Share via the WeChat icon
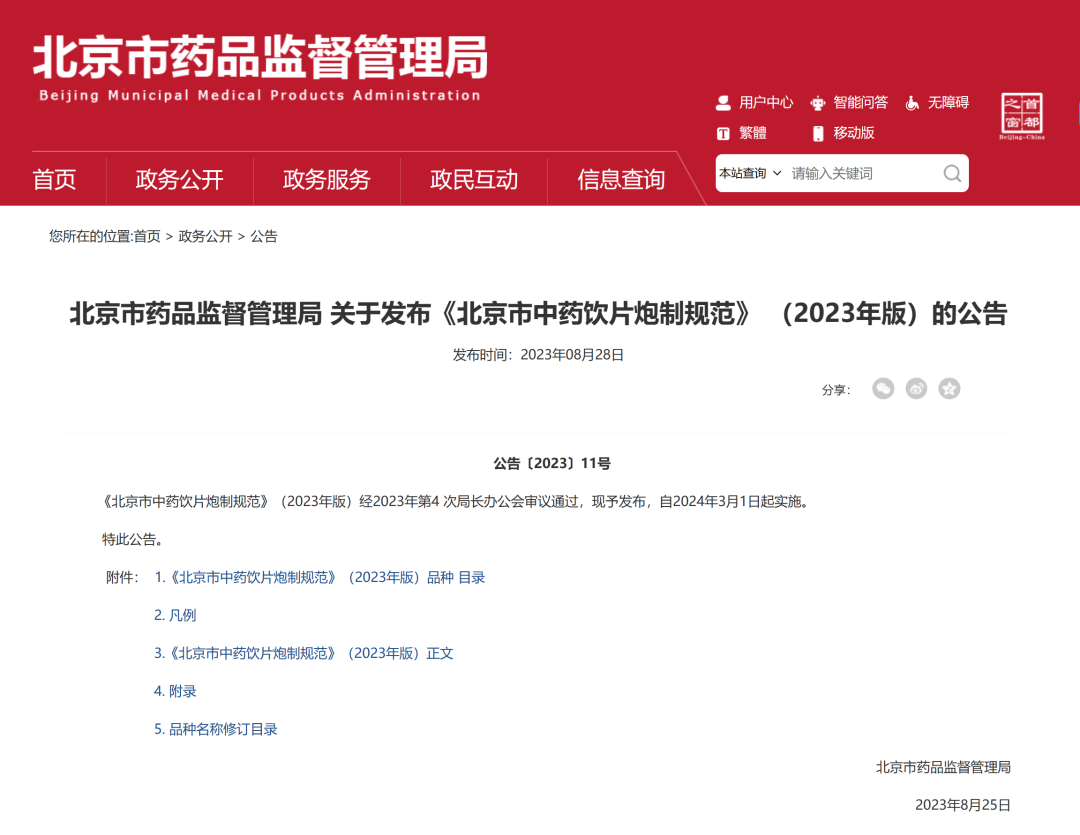1080x835 pixels. 883,389
